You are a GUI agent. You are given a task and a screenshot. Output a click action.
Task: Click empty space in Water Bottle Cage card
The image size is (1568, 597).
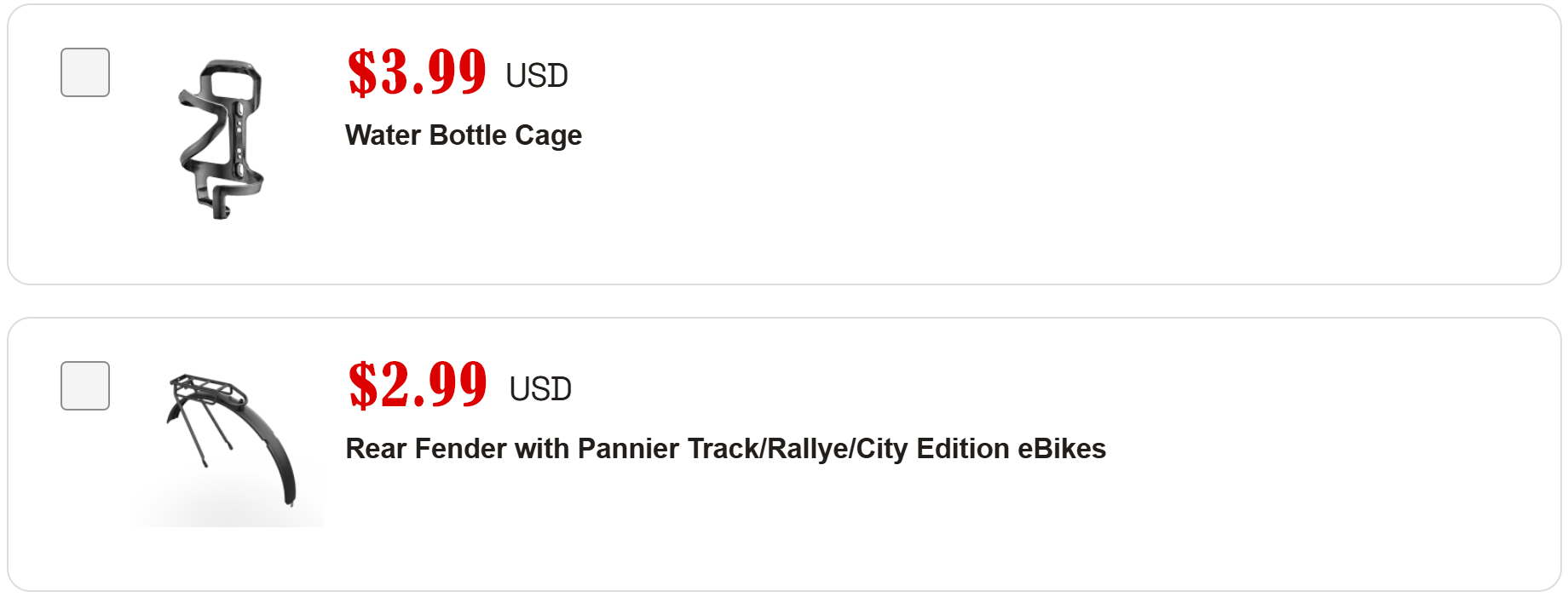1023,170
